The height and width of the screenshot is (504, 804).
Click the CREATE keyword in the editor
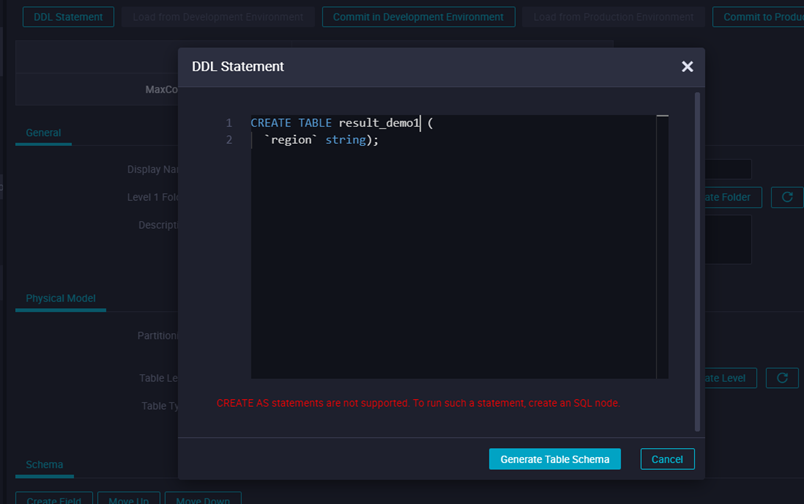coord(271,123)
